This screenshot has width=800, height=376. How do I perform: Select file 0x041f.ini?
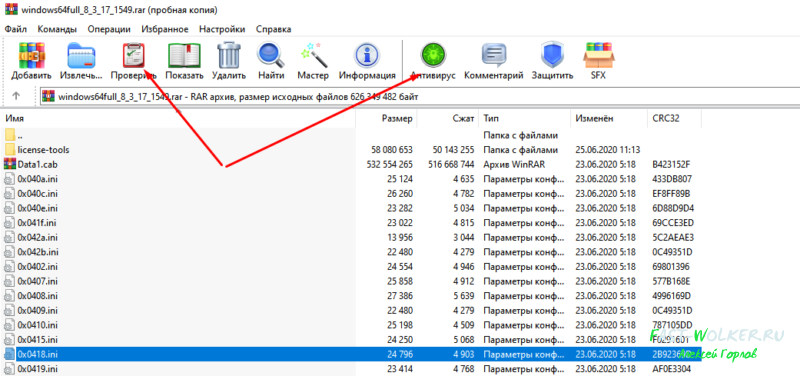point(37,223)
